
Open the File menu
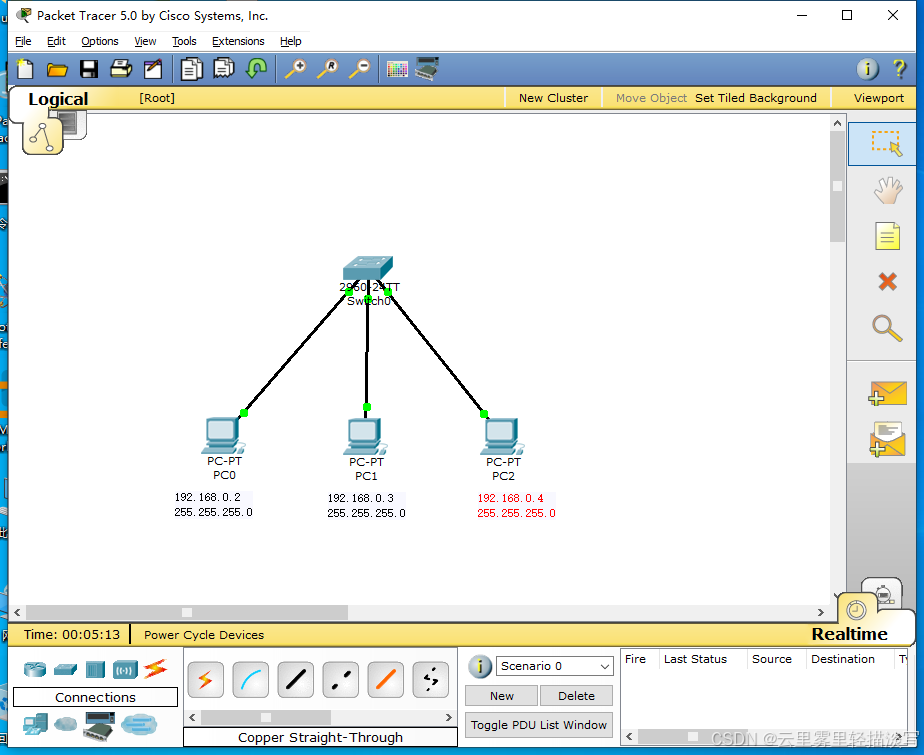pos(23,41)
